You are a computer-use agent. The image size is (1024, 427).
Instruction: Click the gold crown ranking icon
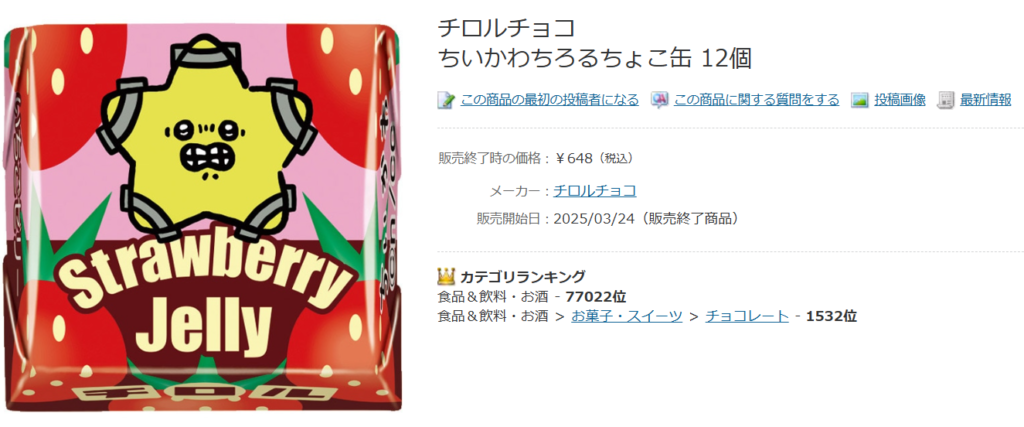(445, 276)
